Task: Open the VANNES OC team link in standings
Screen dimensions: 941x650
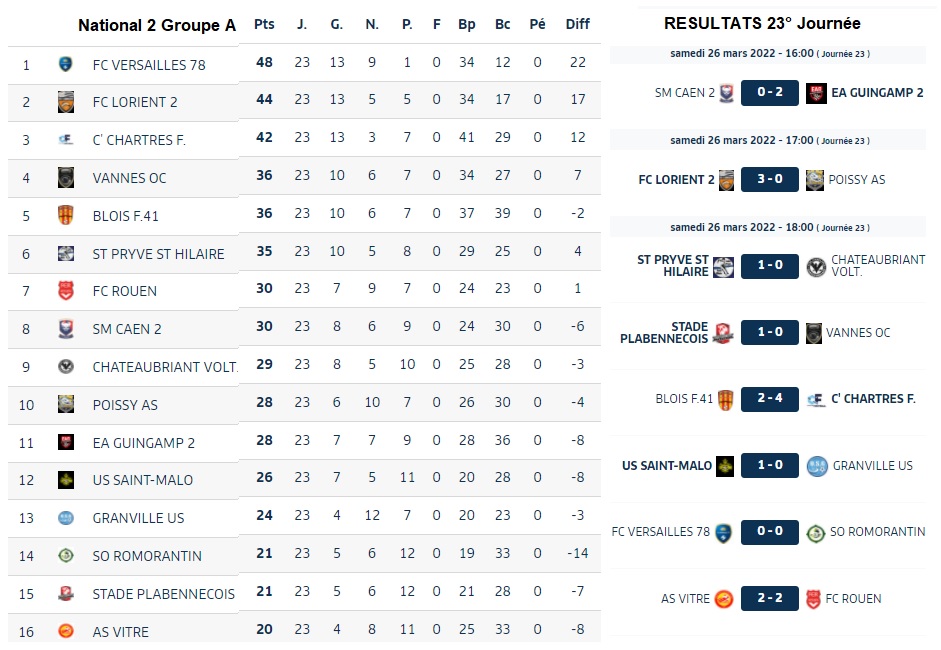Action: [x=129, y=178]
